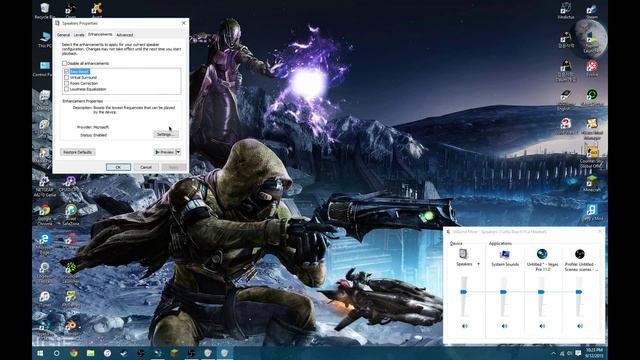
Task: Mute the Speakers device in Volume Mixer
Action: (x=464, y=326)
